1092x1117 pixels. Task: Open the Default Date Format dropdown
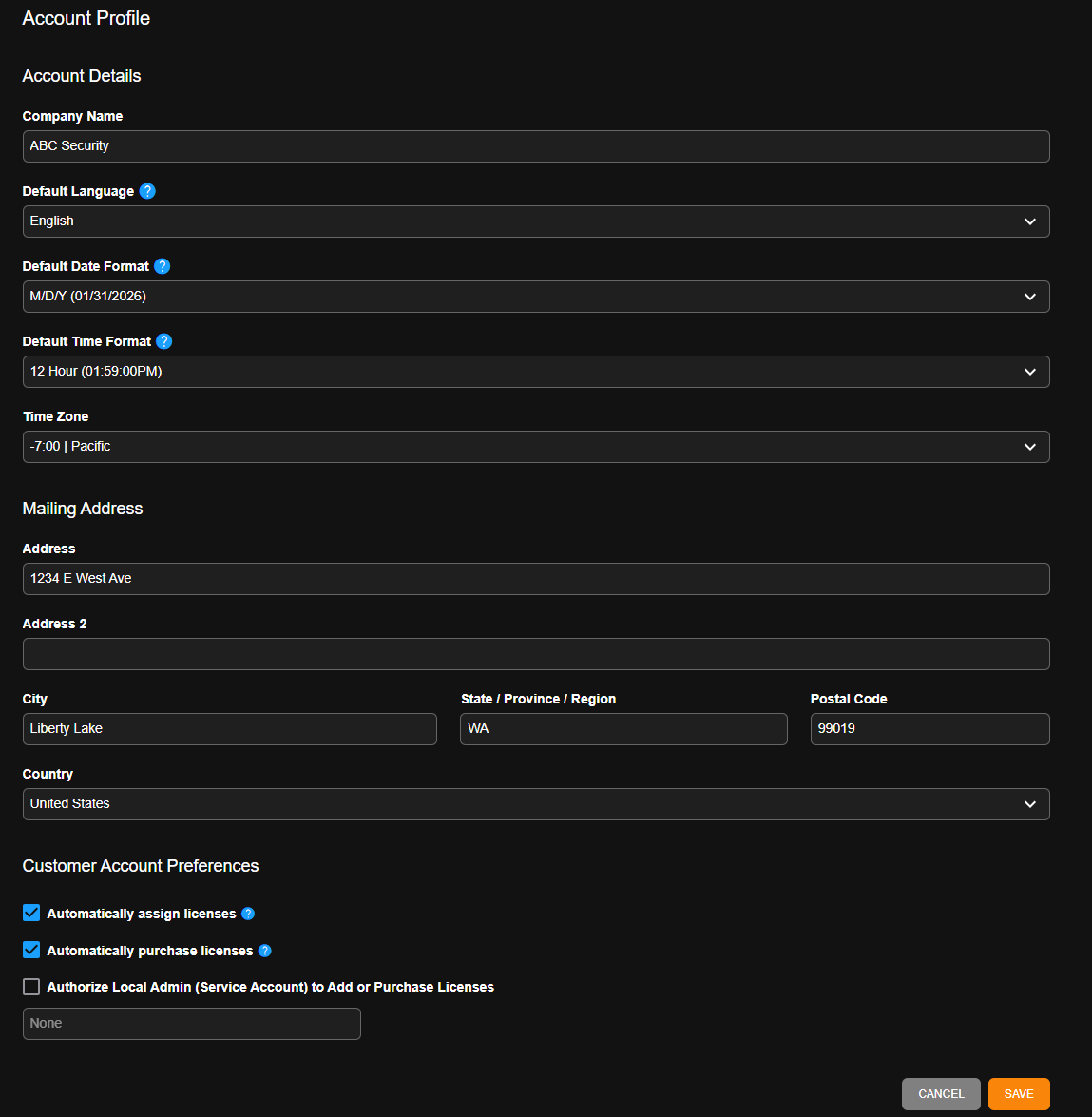(535, 296)
